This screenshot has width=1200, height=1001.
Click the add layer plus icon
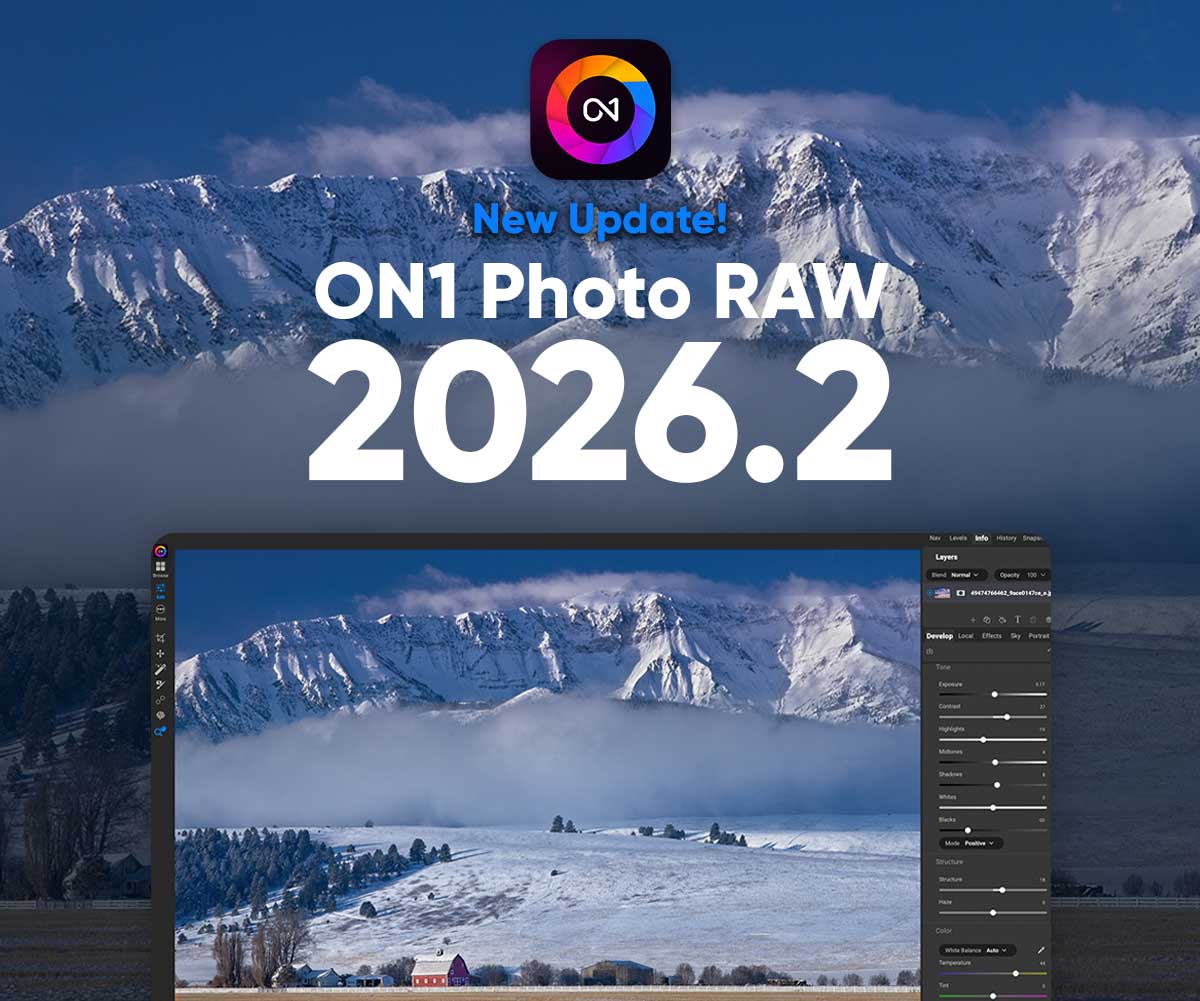click(x=972, y=620)
